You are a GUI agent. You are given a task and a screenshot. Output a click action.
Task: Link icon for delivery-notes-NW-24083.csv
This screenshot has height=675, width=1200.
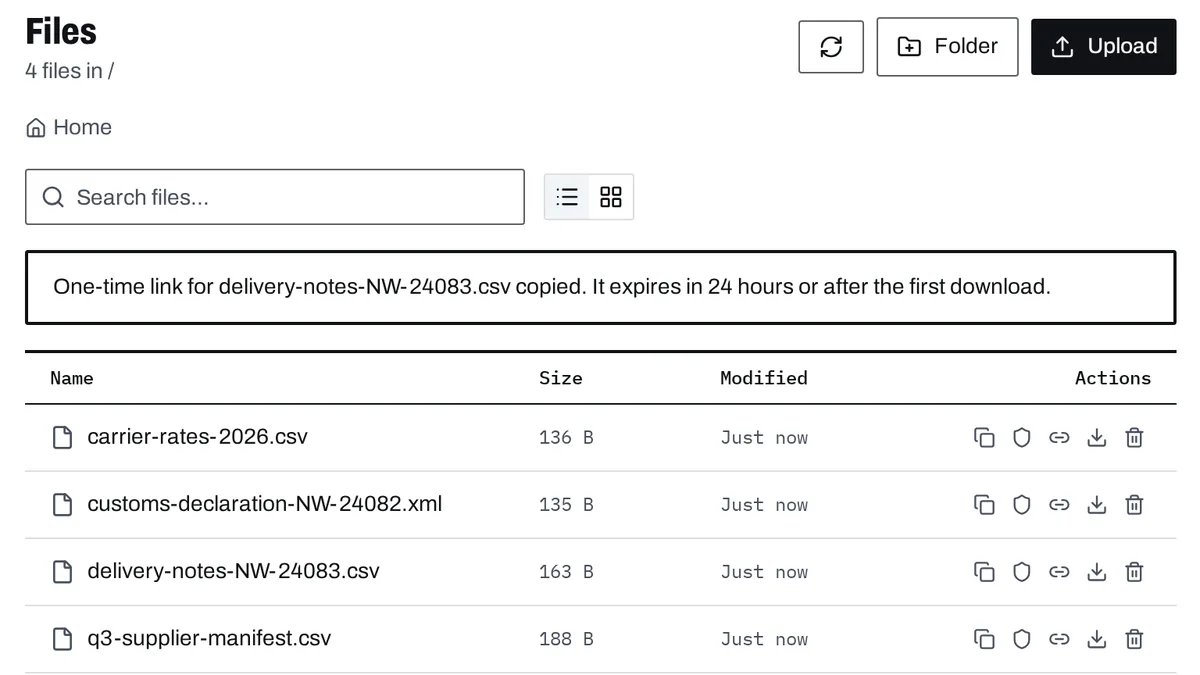tap(1059, 571)
